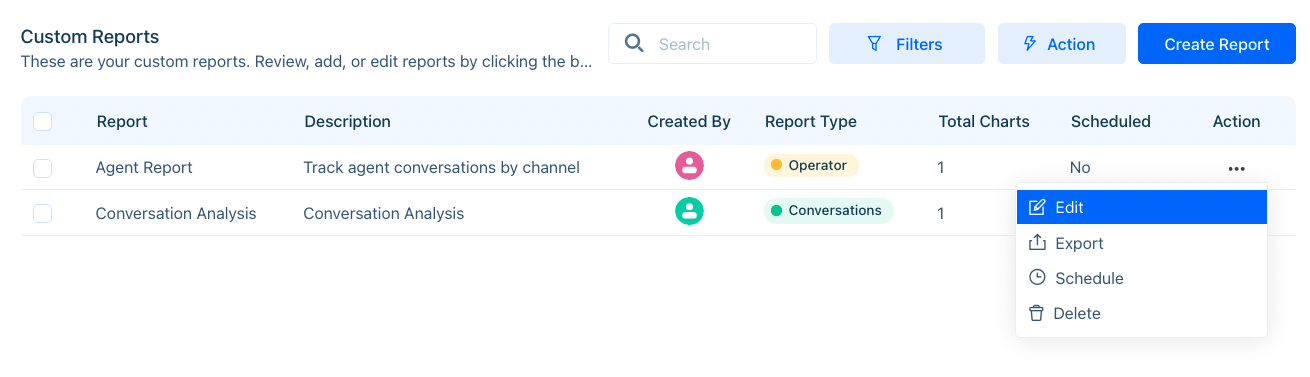
Task: Click the pink avatar for Agent Report
Action: pos(689,166)
